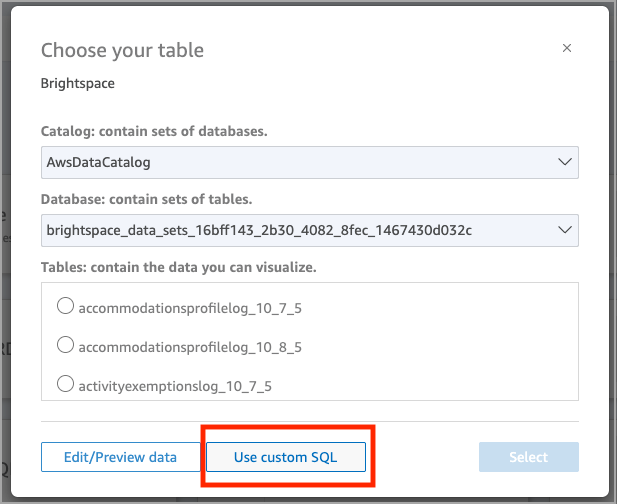Click the Brightspace data source name
This screenshot has width=617, height=504.
click(78, 83)
